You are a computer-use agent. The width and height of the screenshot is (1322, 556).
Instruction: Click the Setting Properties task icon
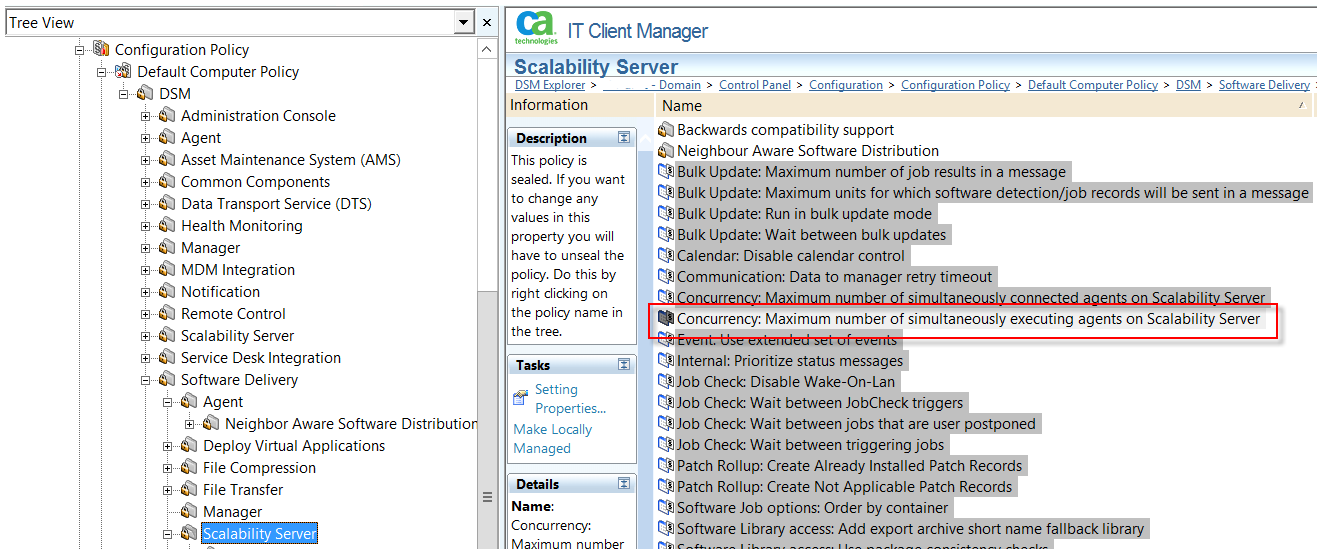(520, 398)
